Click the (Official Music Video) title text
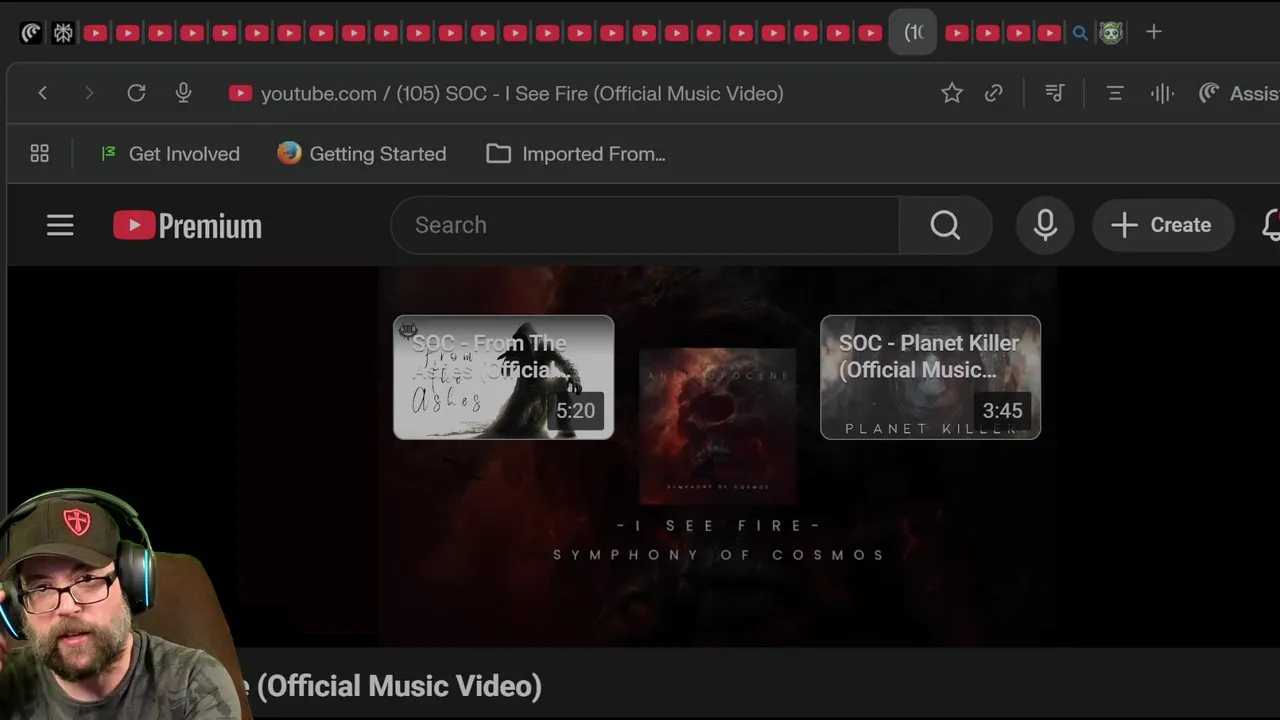 pyautogui.click(x=399, y=686)
